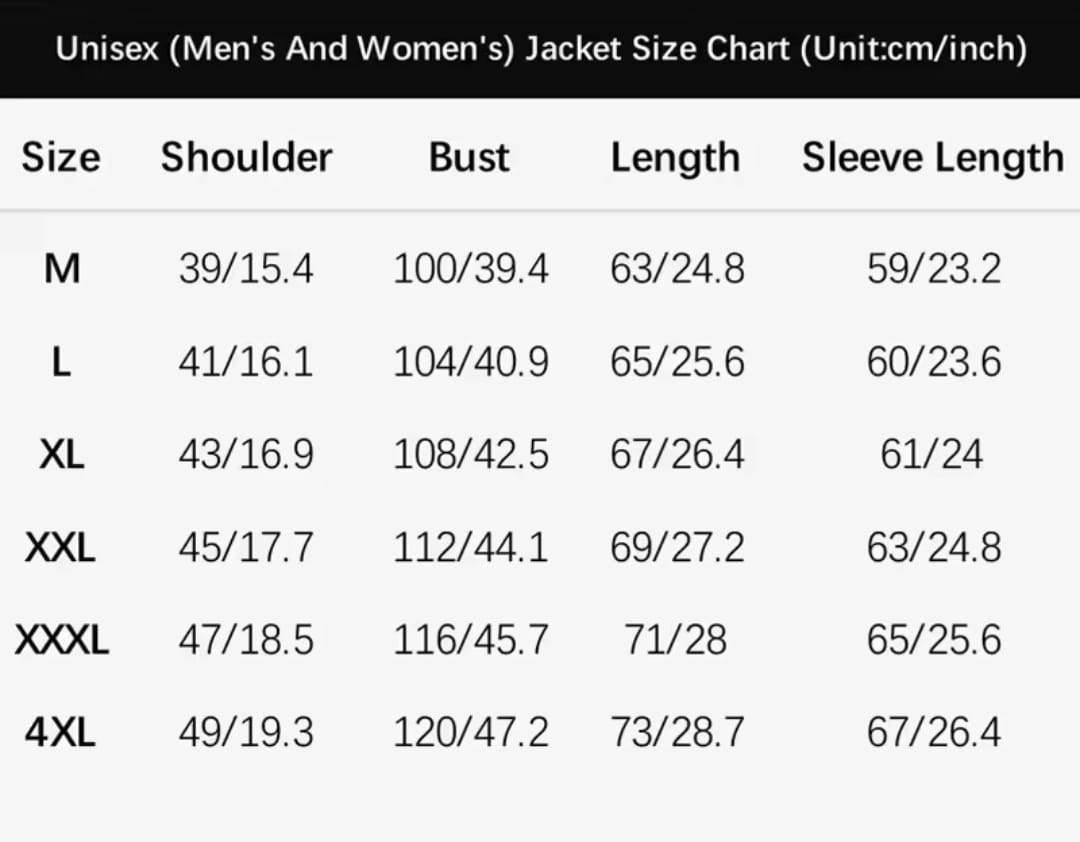Select the L size row label
The height and width of the screenshot is (842, 1080).
point(61,361)
